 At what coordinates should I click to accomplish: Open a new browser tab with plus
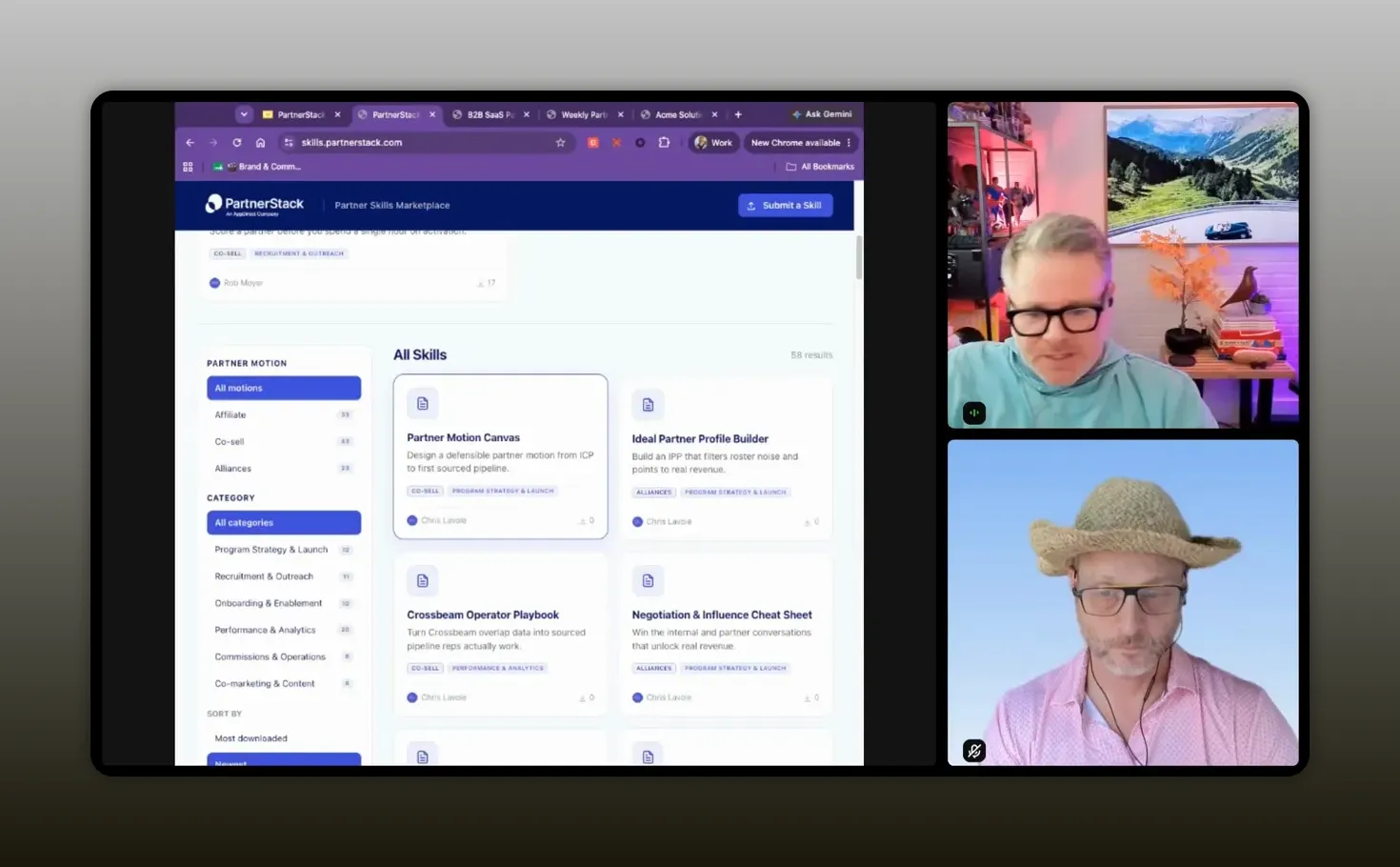pyautogui.click(x=738, y=114)
